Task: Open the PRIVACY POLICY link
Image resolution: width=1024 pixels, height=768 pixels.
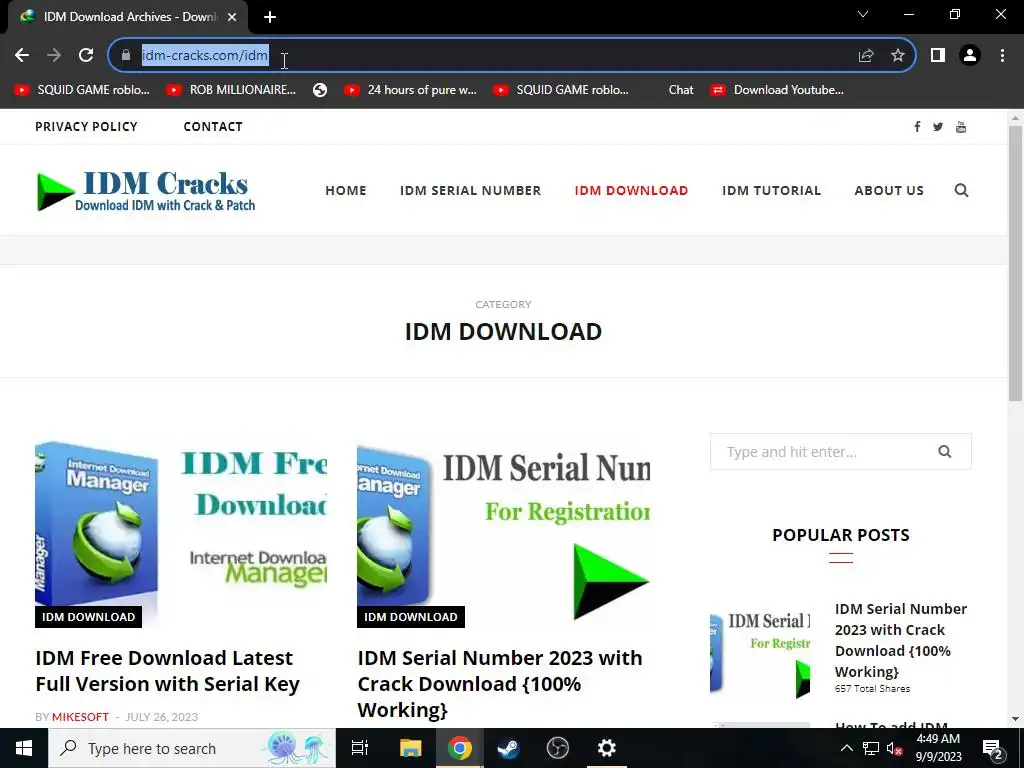Action: click(86, 127)
